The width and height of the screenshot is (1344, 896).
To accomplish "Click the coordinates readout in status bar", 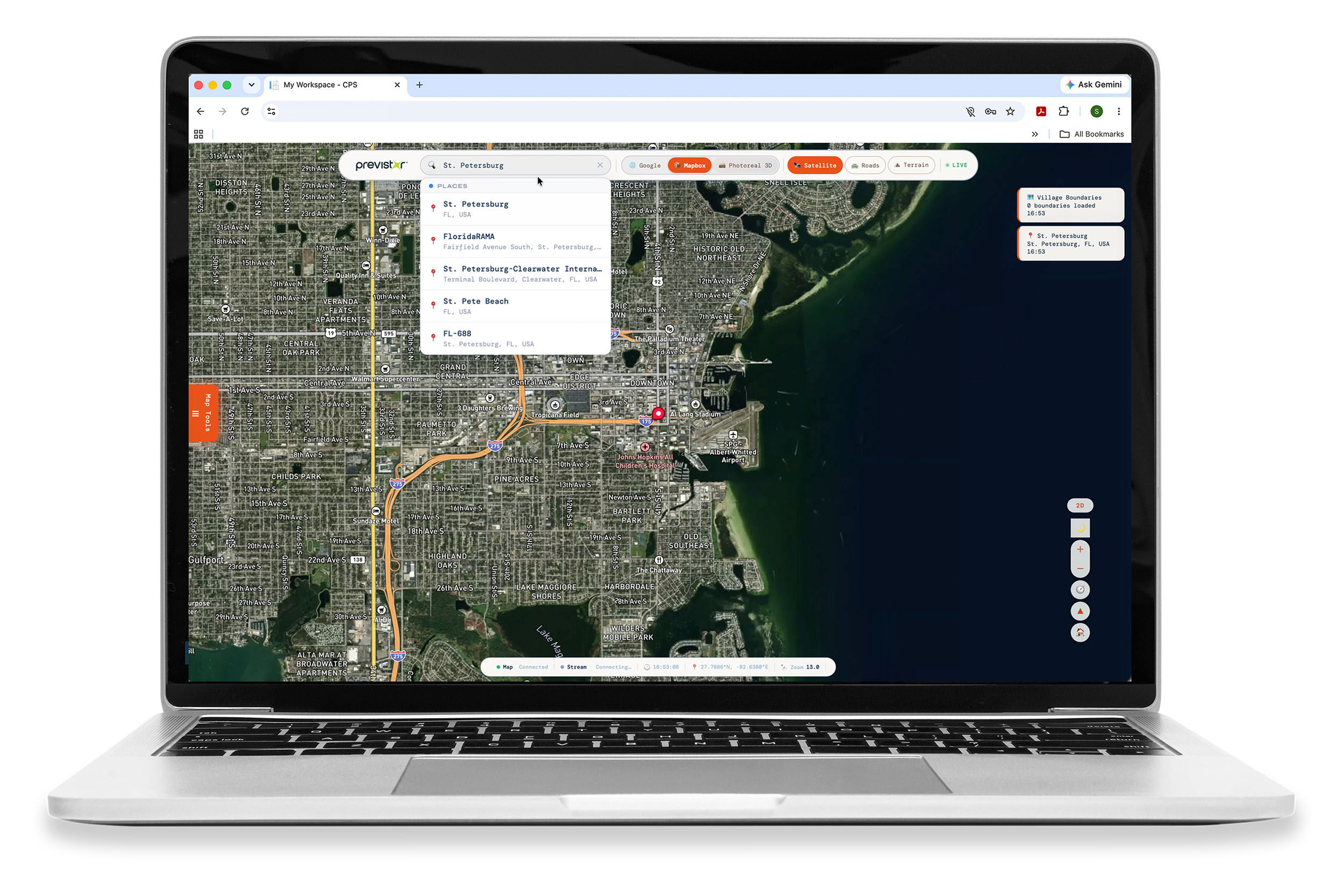I will coord(730,668).
